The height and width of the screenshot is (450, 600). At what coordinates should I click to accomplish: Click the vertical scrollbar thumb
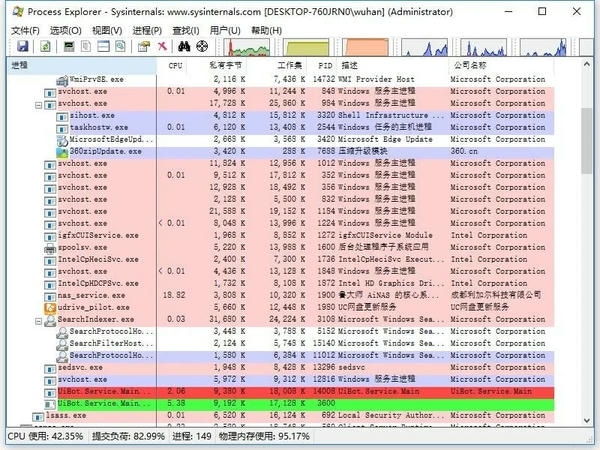pyautogui.click(x=587, y=141)
